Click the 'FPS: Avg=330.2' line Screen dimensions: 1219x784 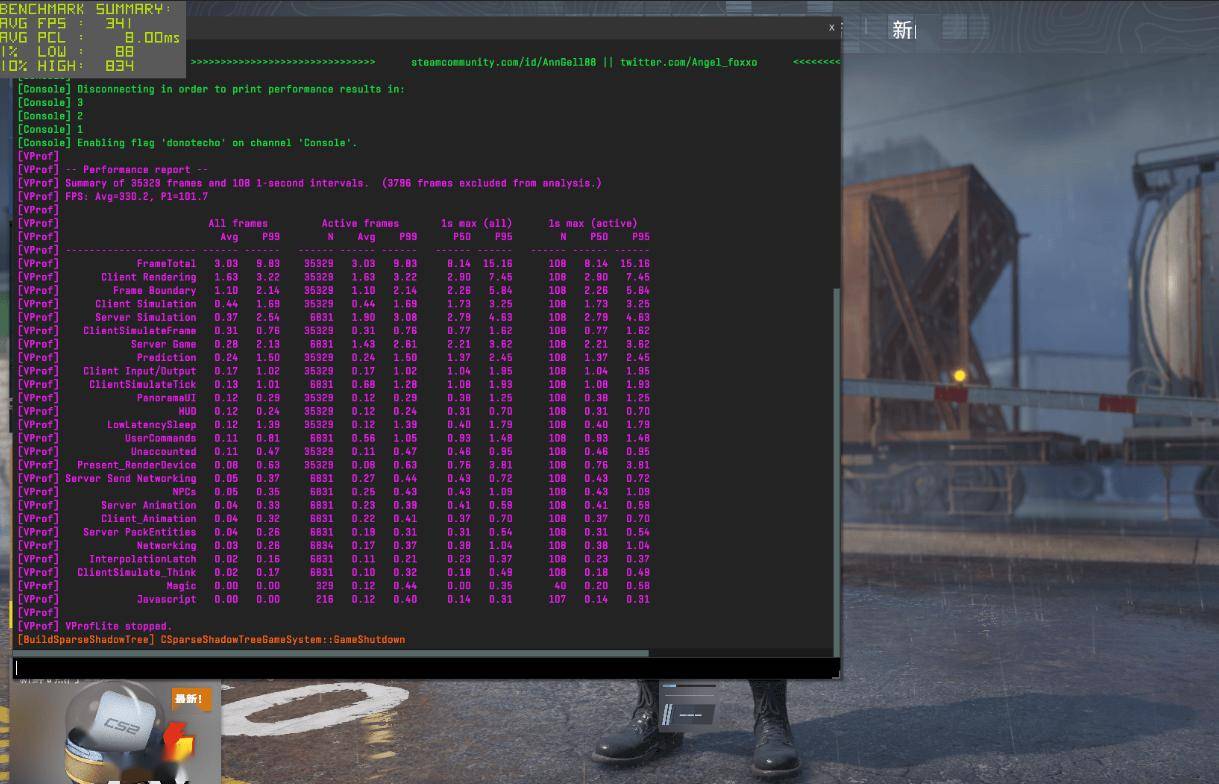(122, 197)
